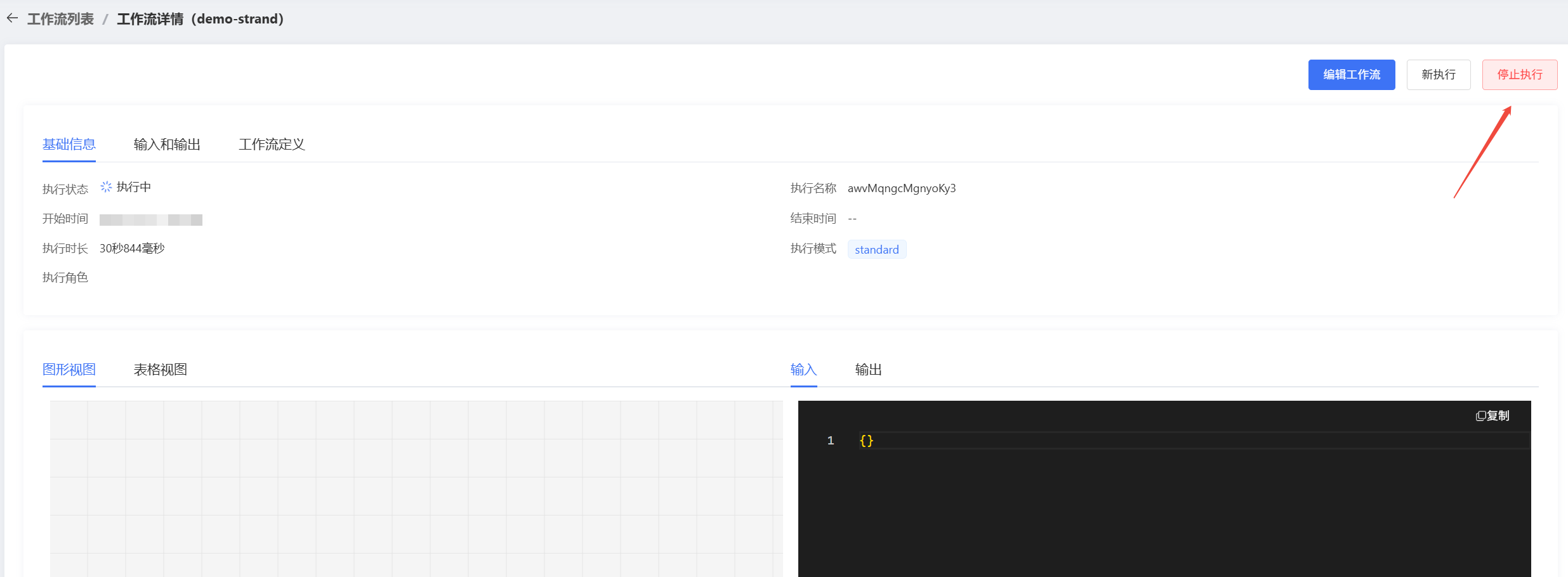
Task: Select the 图形视图 tab
Action: tap(69, 370)
